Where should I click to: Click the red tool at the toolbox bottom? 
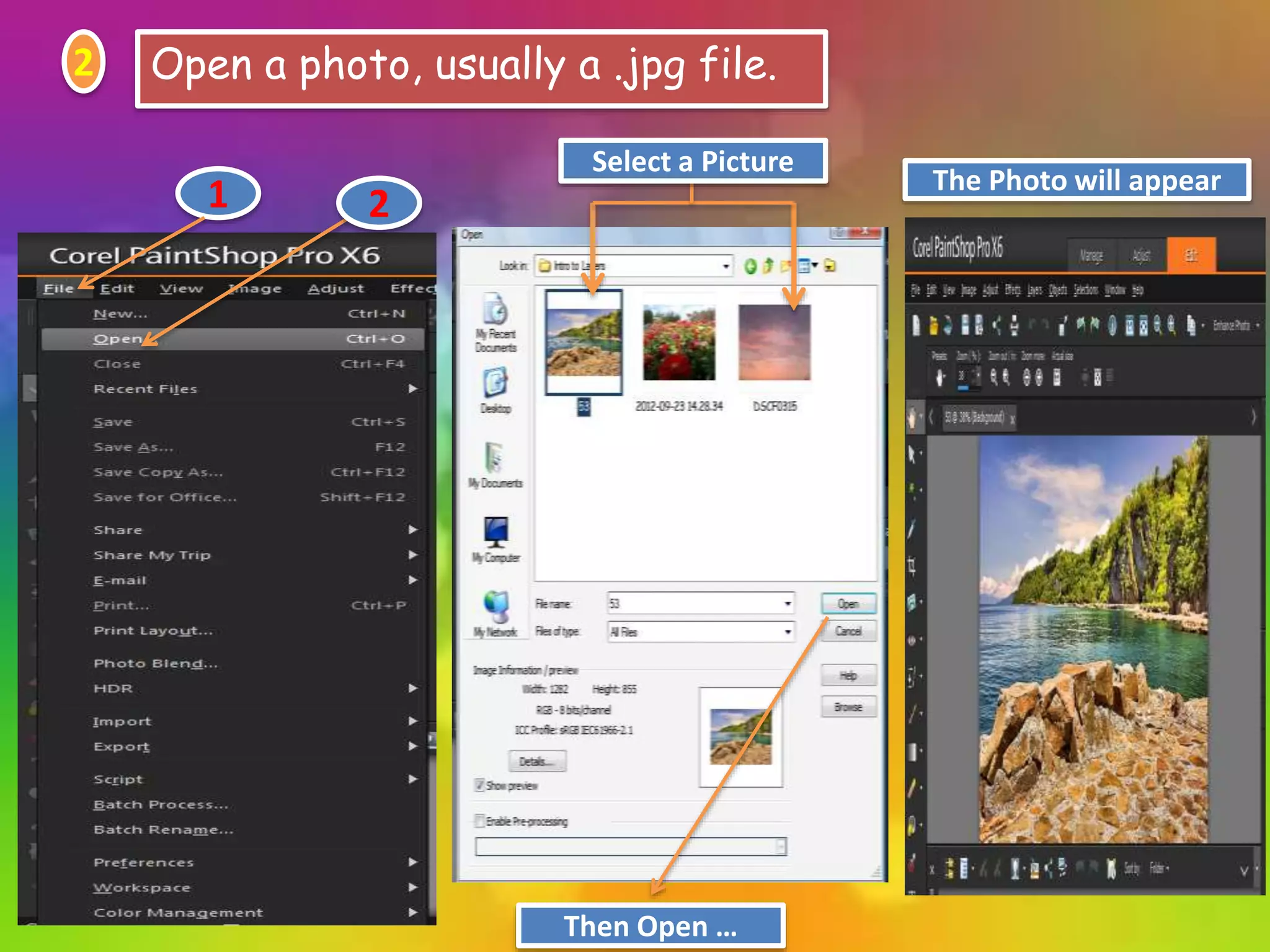pyautogui.click(x=912, y=863)
